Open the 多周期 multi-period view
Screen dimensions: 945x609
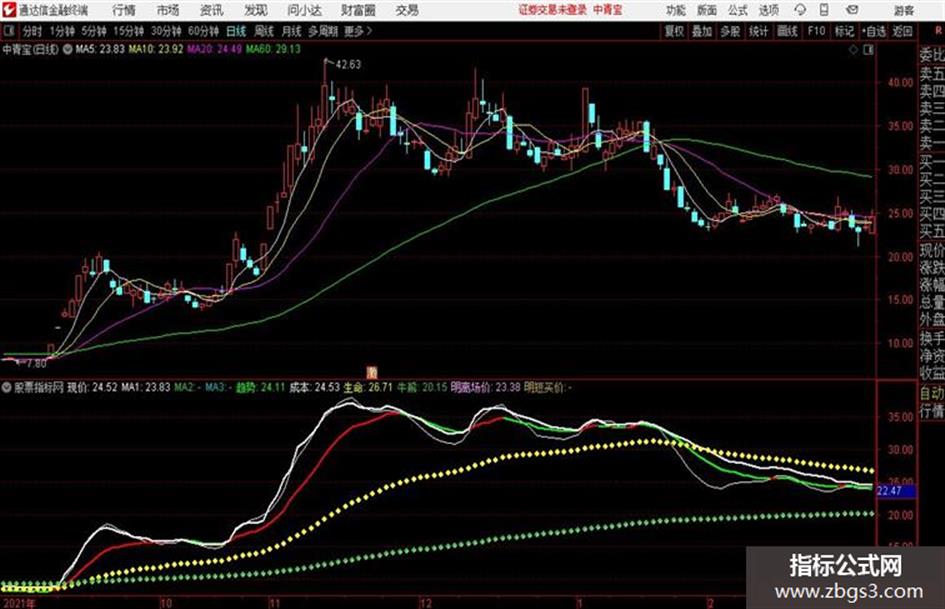click(323, 31)
